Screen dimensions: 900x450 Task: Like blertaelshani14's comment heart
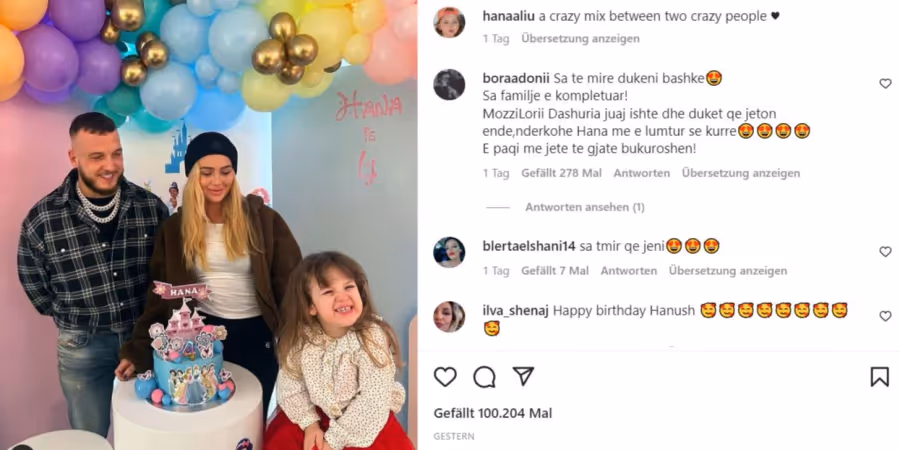click(x=885, y=251)
